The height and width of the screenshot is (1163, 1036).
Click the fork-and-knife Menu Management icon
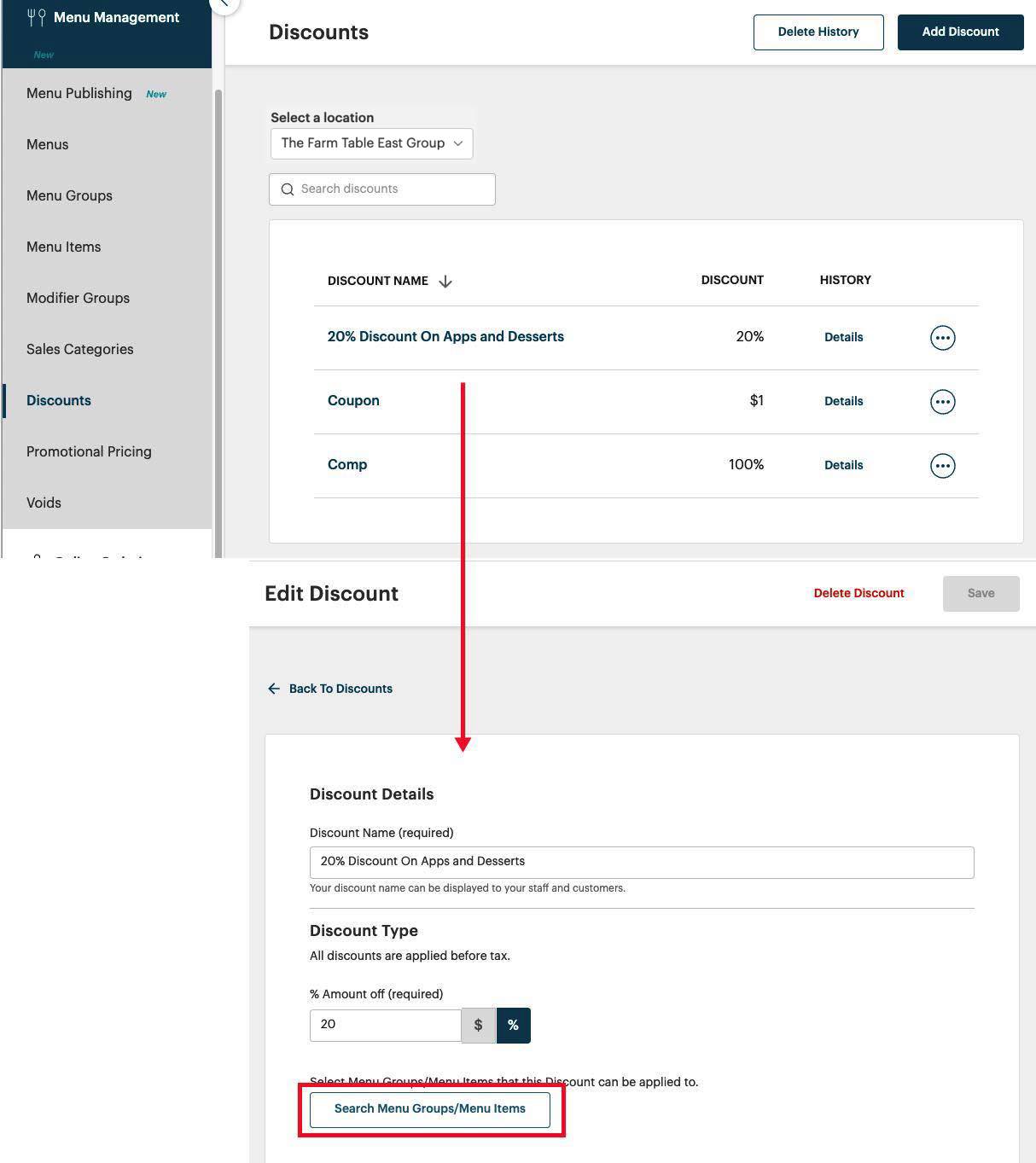[x=36, y=15]
